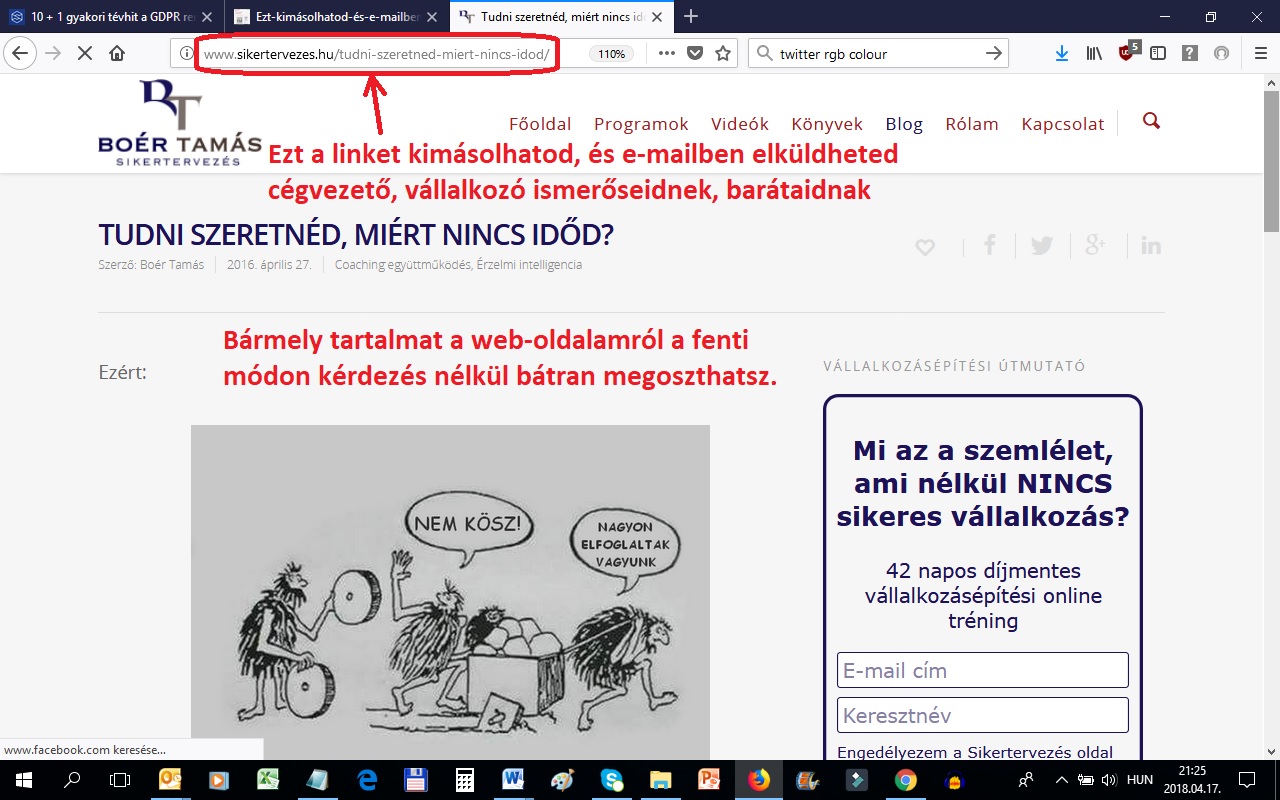
Task: Open the site search magnifier
Action: pyautogui.click(x=1151, y=121)
